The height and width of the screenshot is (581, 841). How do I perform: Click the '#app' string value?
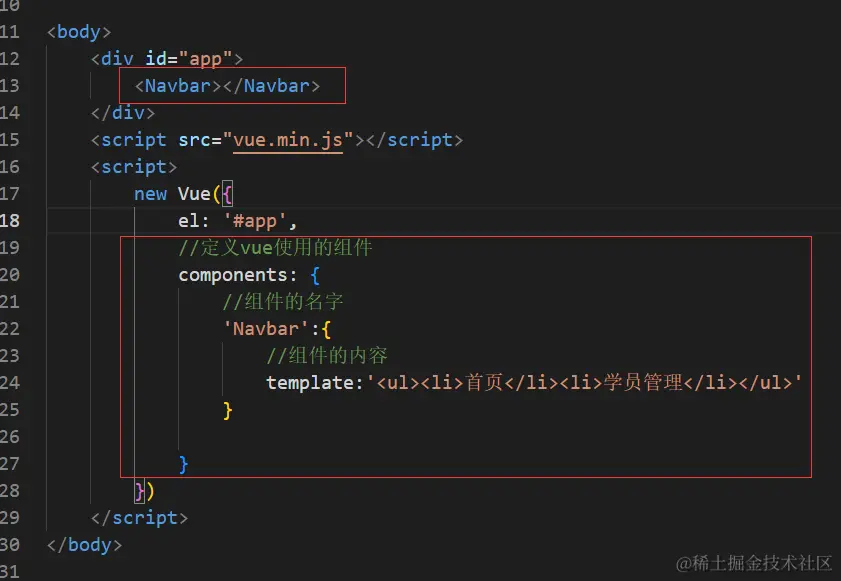coord(255,221)
